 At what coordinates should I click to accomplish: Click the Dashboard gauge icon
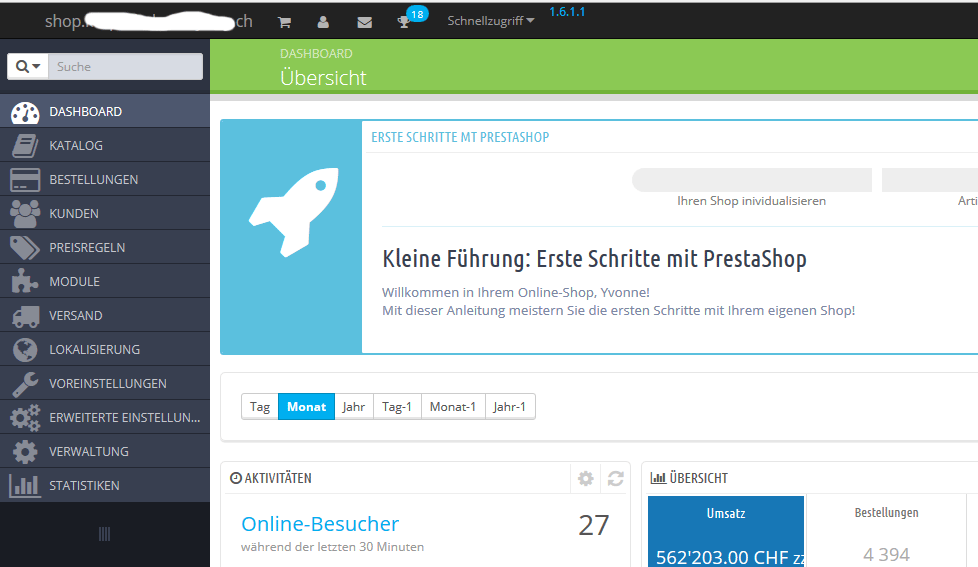pos(25,112)
